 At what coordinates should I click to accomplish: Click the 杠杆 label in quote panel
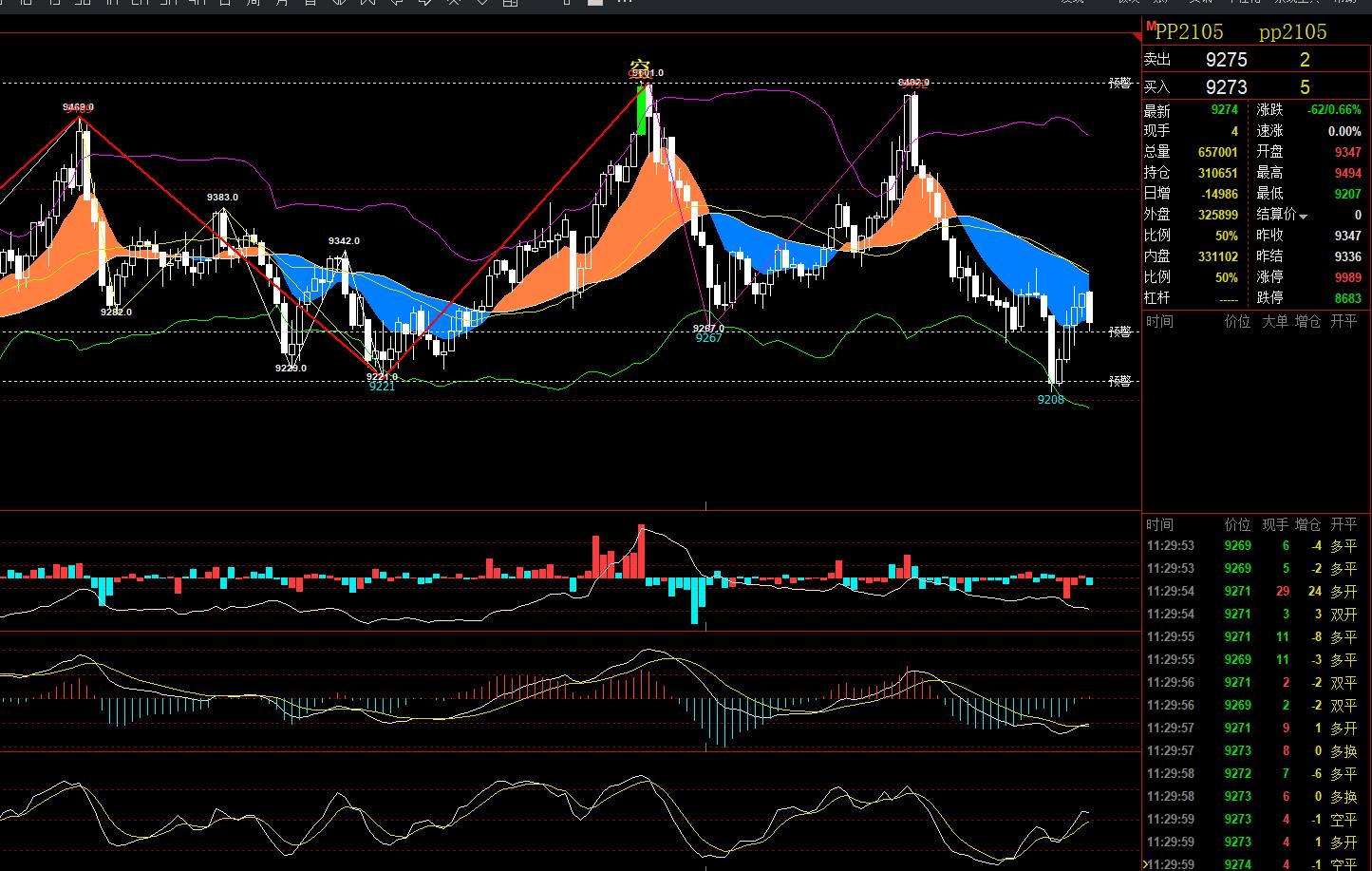(1157, 298)
